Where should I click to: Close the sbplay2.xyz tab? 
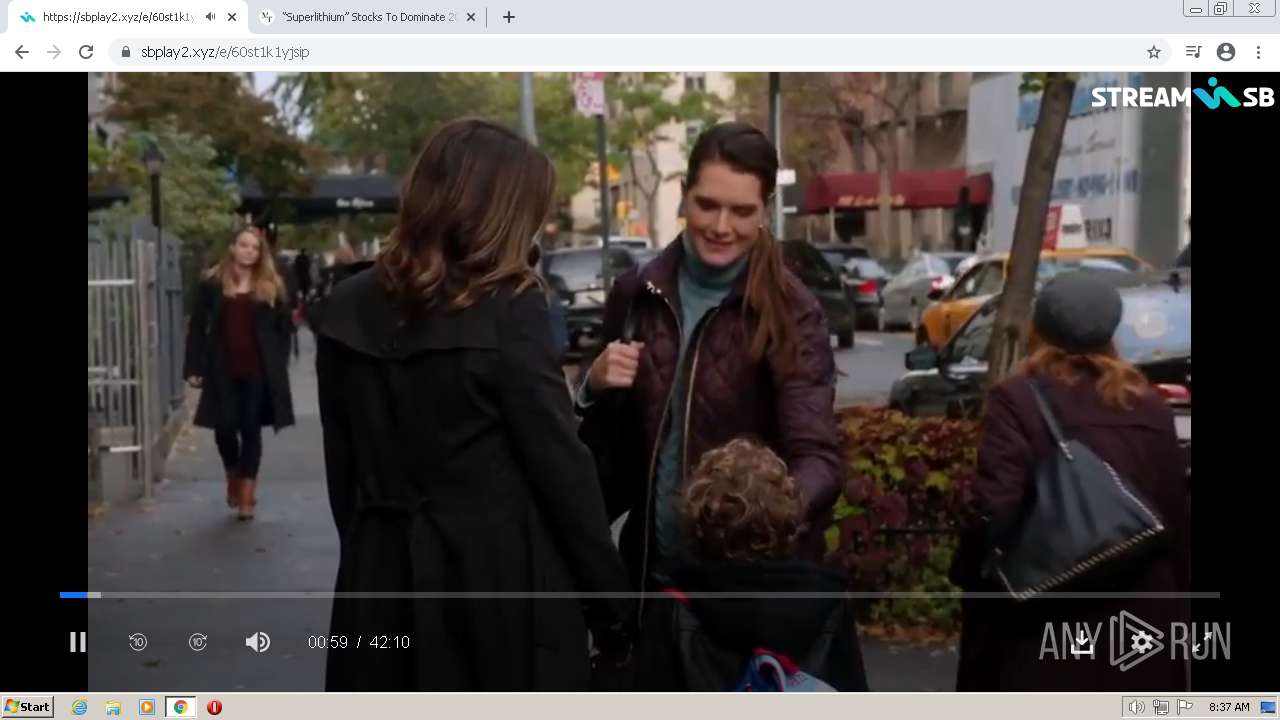pyautogui.click(x=232, y=17)
